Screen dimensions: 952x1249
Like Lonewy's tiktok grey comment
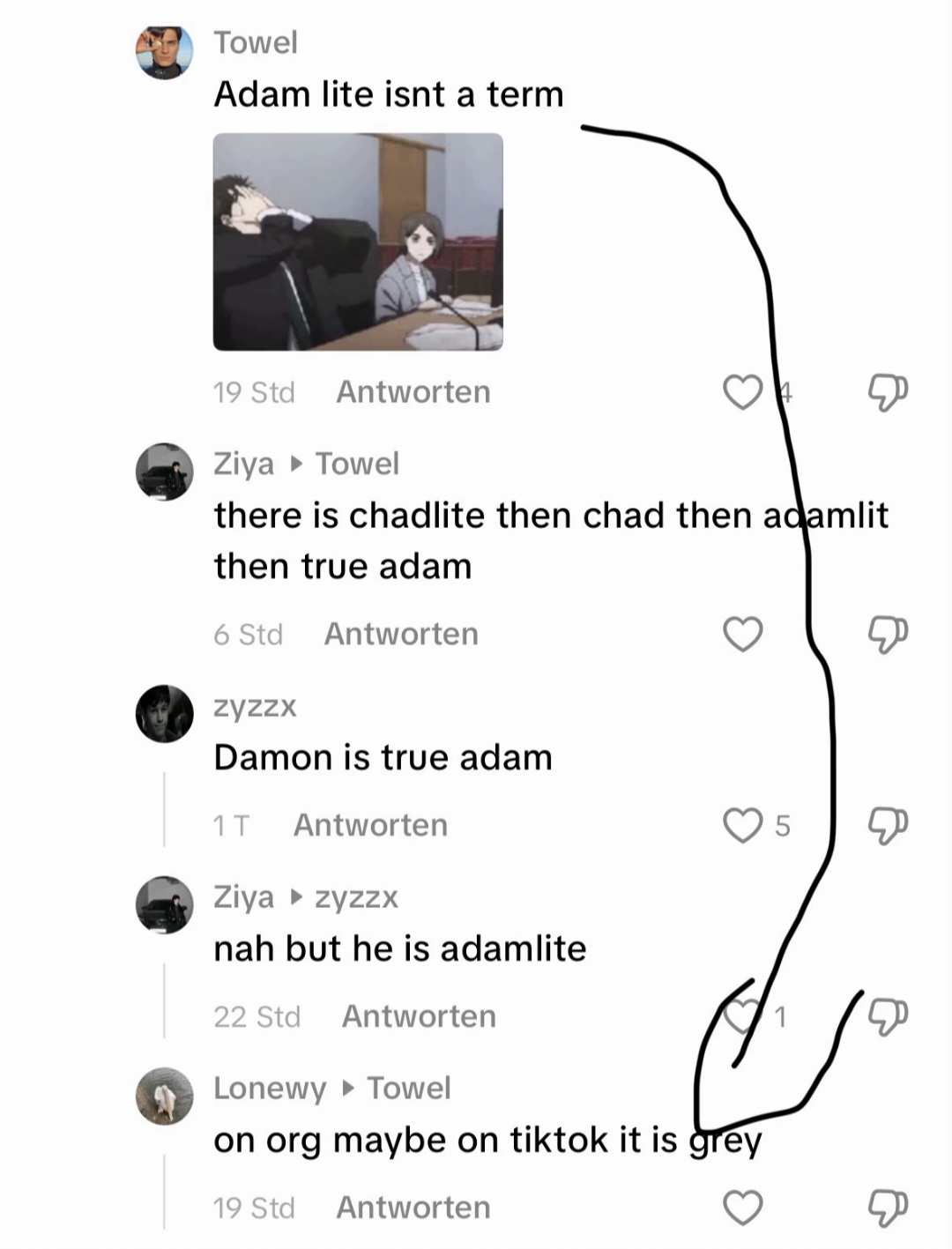742,1208
